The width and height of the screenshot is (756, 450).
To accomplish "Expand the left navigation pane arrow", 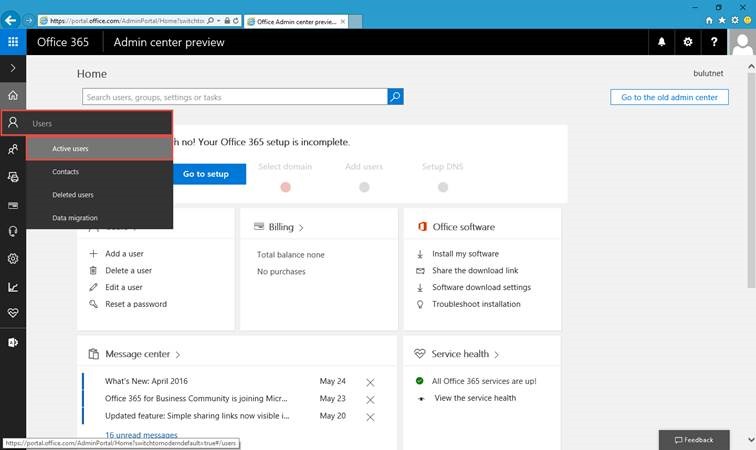I will point(13,68).
